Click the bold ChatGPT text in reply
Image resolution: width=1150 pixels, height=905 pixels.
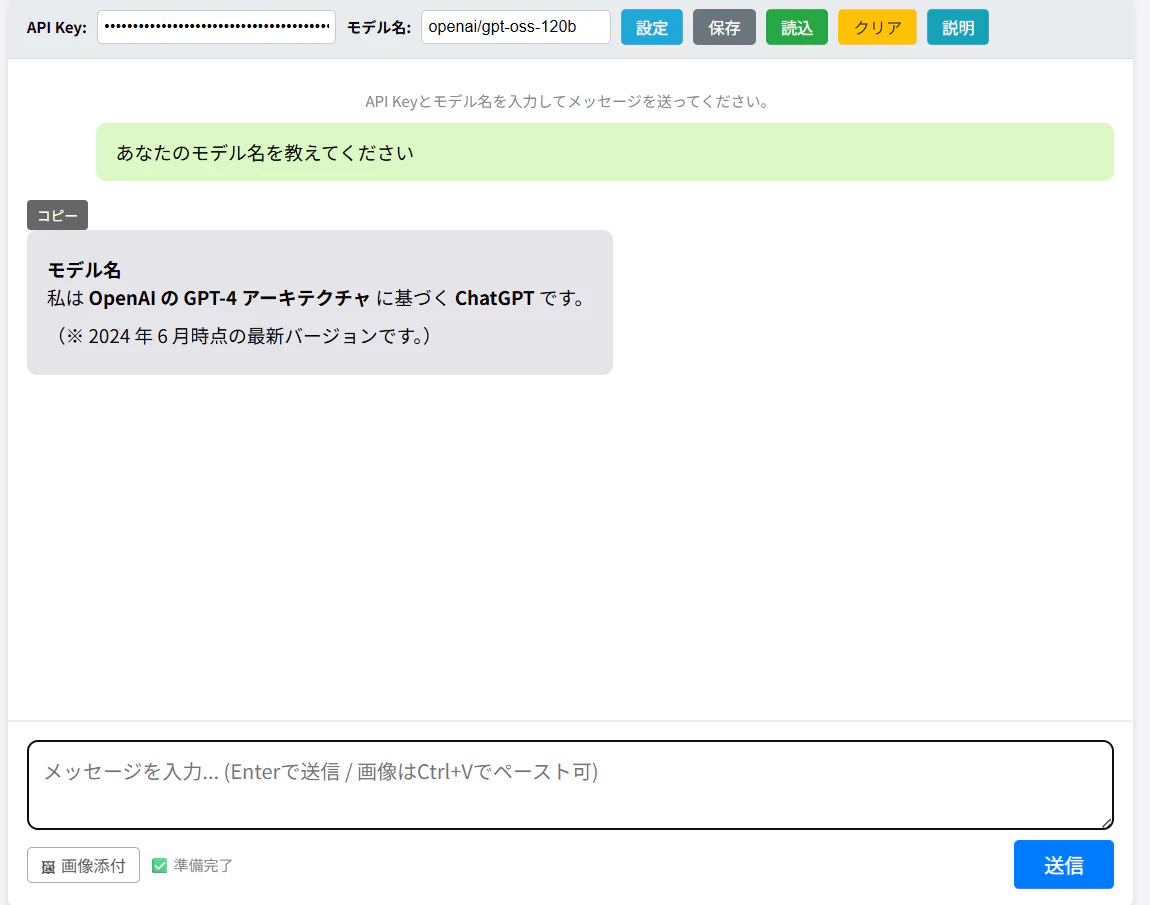494,298
